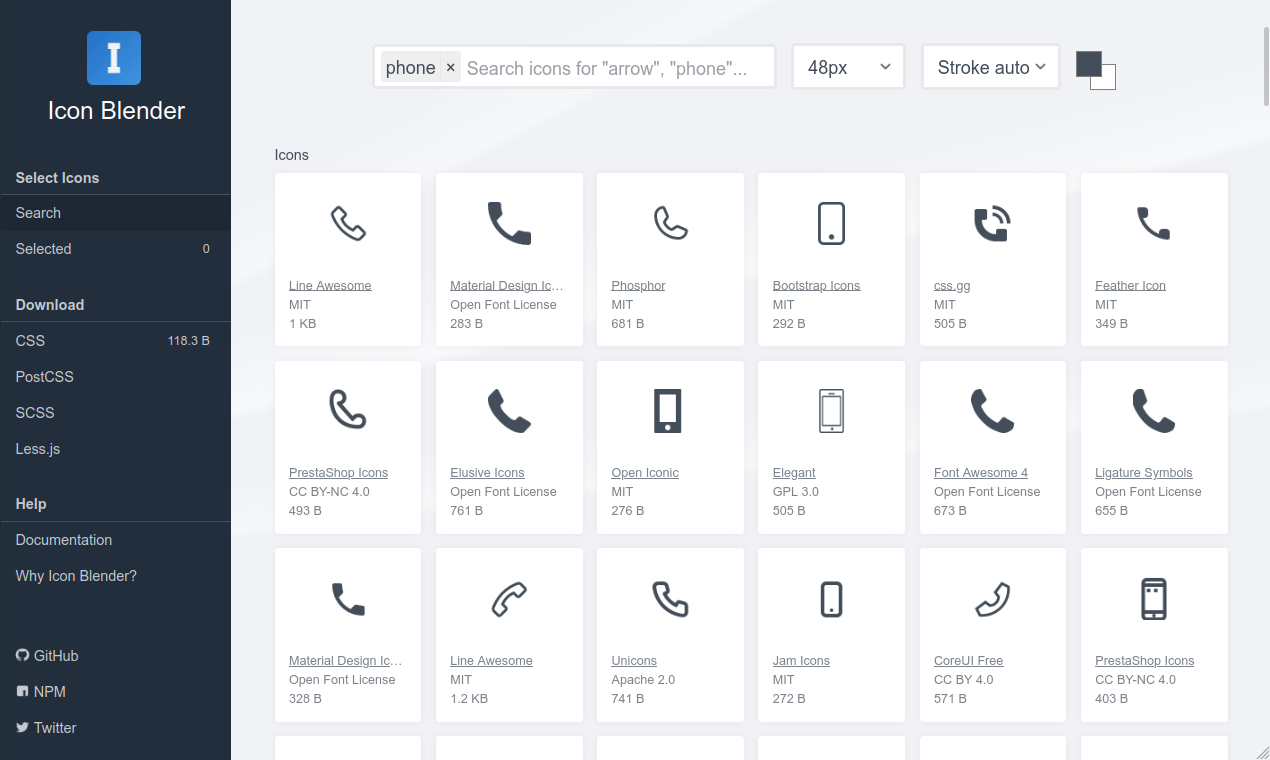Choose the Elusive Icons phone glyph
This screenshot has width=1270, height=760.
click(x=509, y=410)
